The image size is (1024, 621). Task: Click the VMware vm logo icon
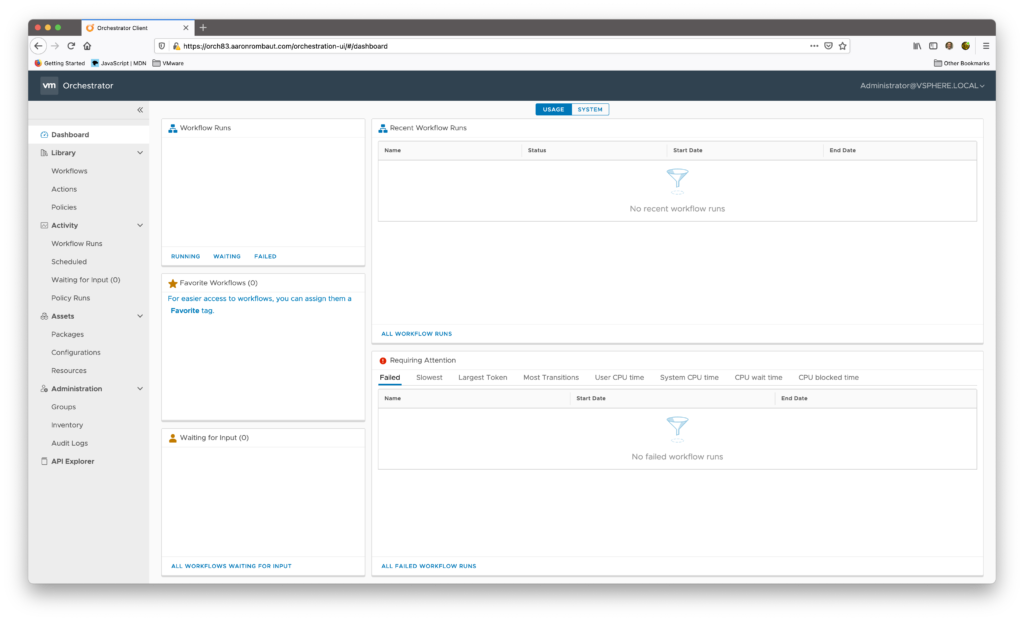49,86
